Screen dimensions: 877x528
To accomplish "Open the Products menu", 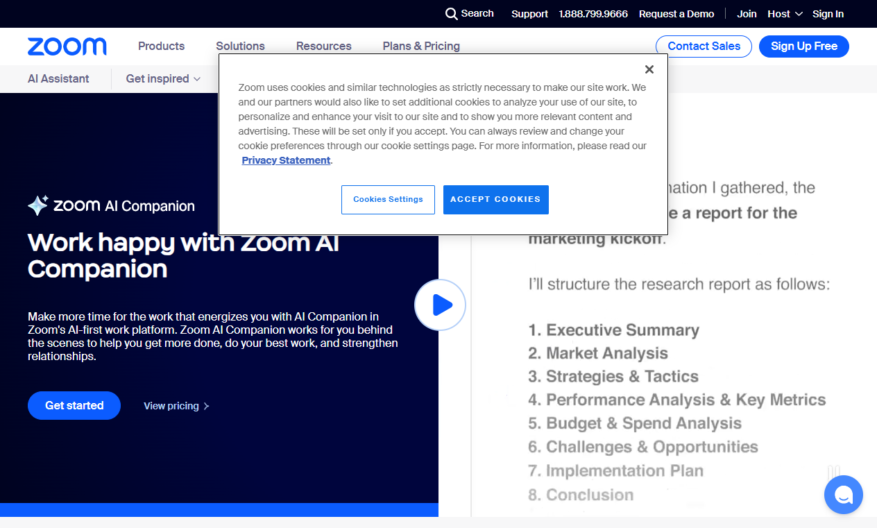I will click(x=161, y=46).
